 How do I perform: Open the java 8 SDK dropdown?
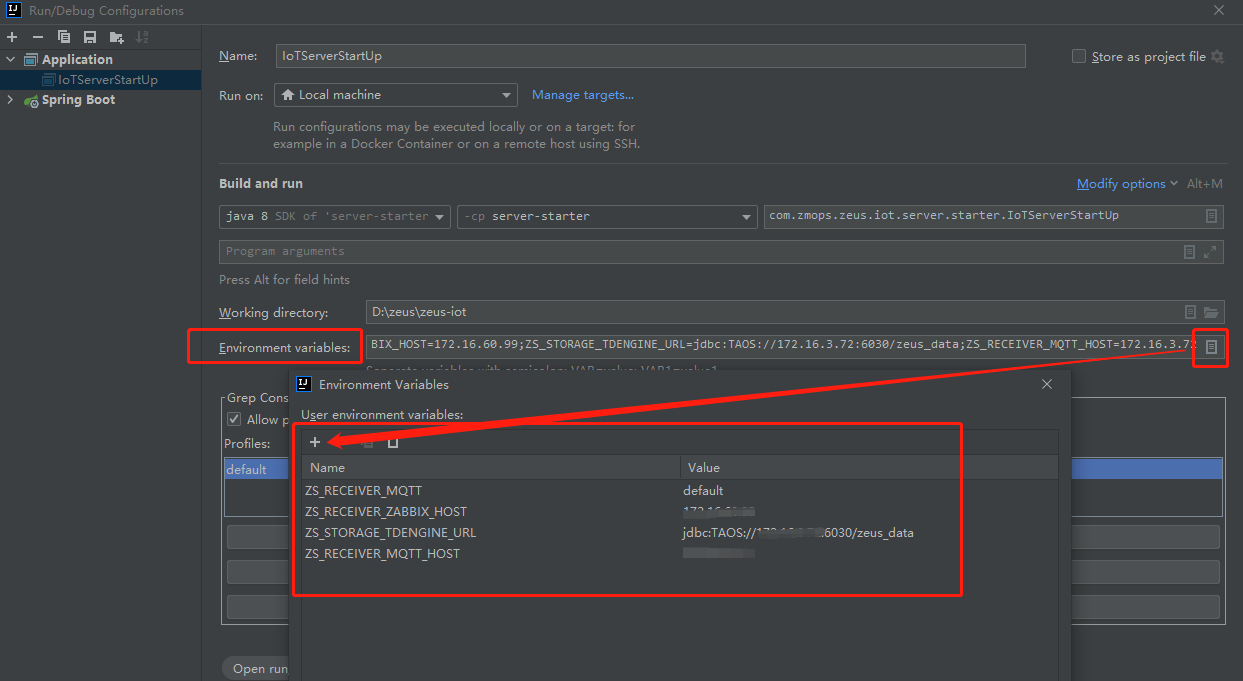tap(334, 216)
